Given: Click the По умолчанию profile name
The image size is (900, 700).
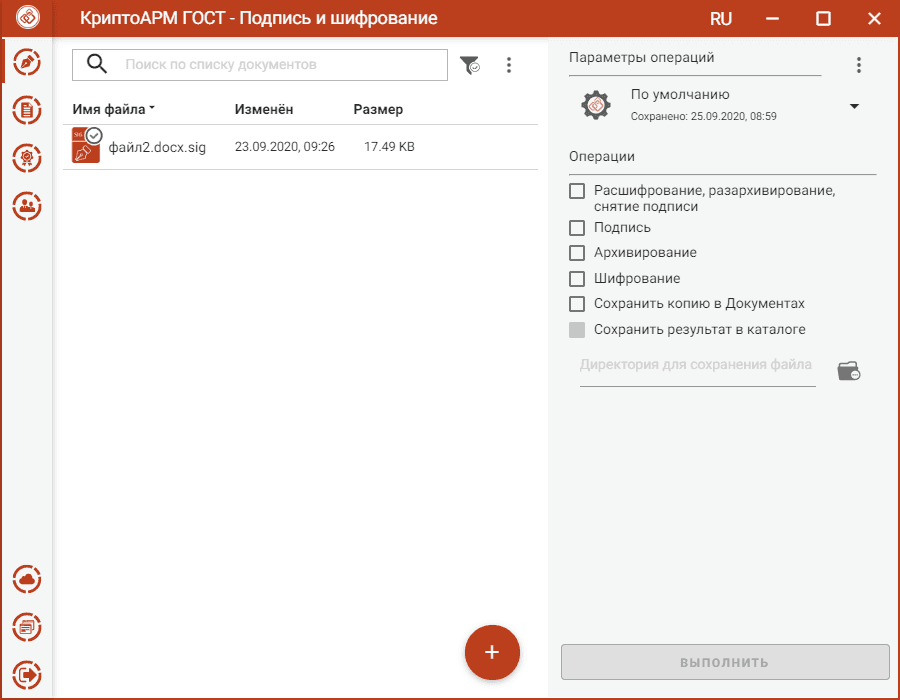Looking at the screenshot, I should (x=680, y=94).
